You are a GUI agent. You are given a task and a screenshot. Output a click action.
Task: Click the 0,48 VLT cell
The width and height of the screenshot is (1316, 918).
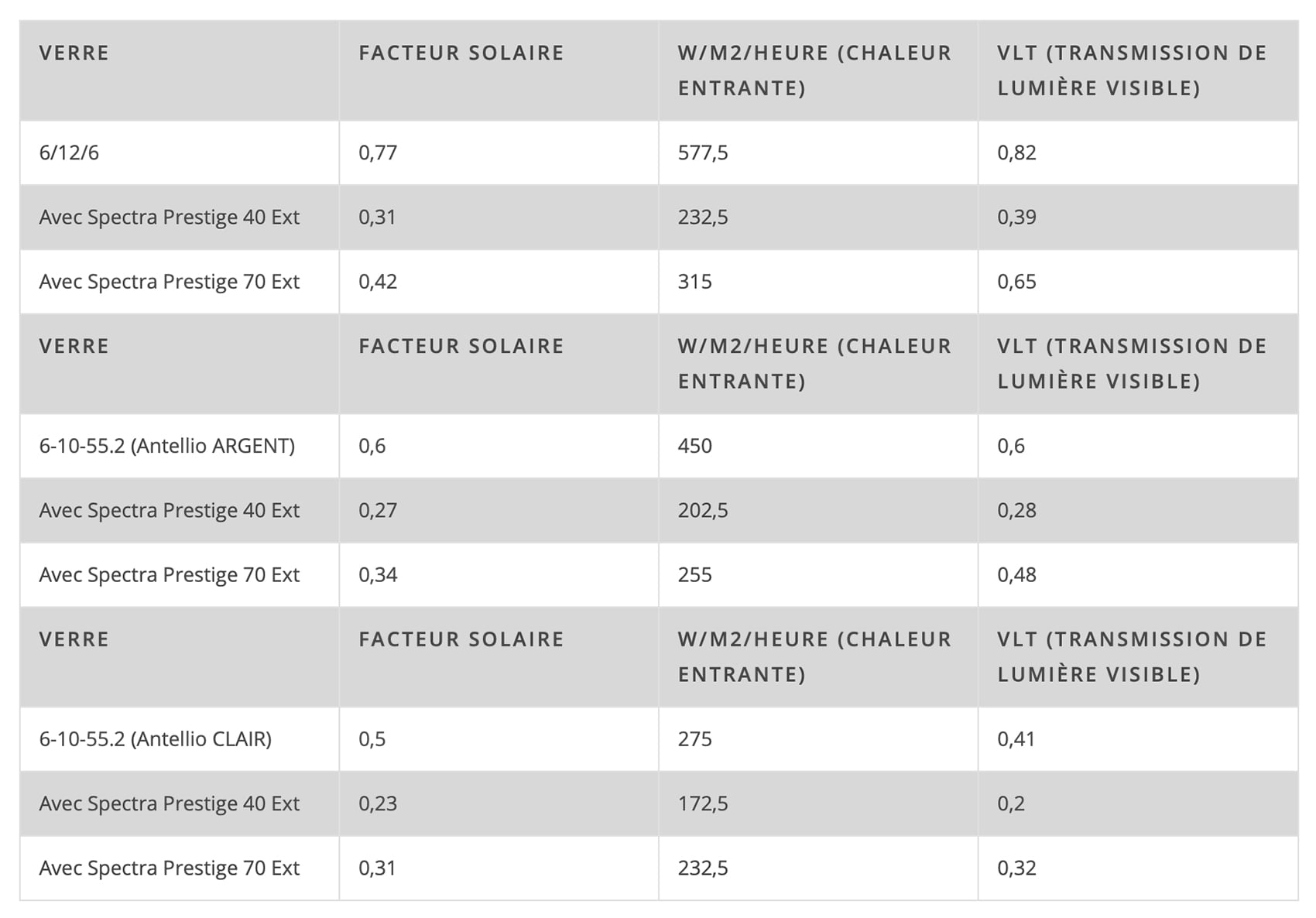click(x=1016, y=575)
